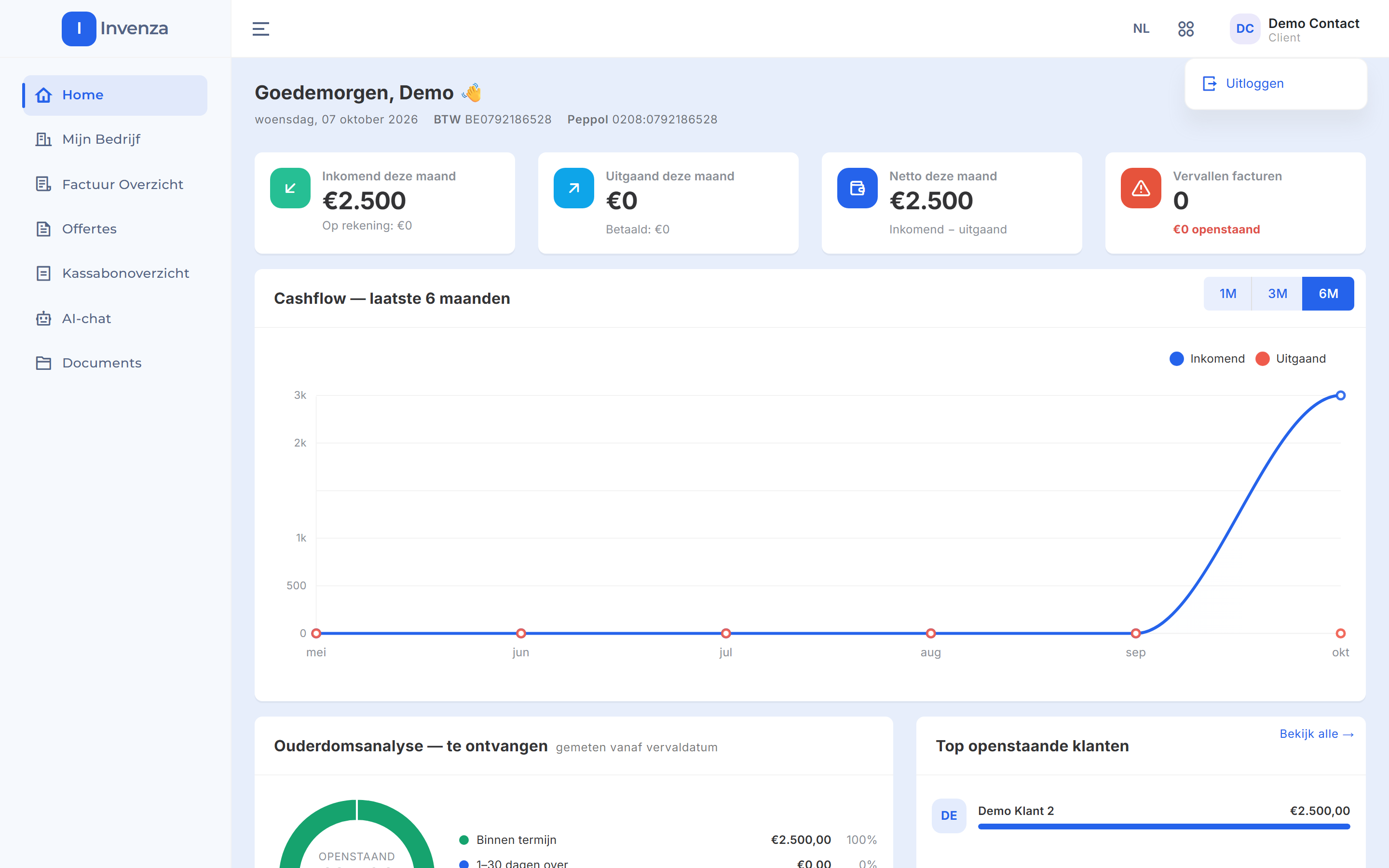Viewport: 1389px width, 868px height.
Task: Open Mijn Bedrijf from sidebar menu
Action: [115, 139]
